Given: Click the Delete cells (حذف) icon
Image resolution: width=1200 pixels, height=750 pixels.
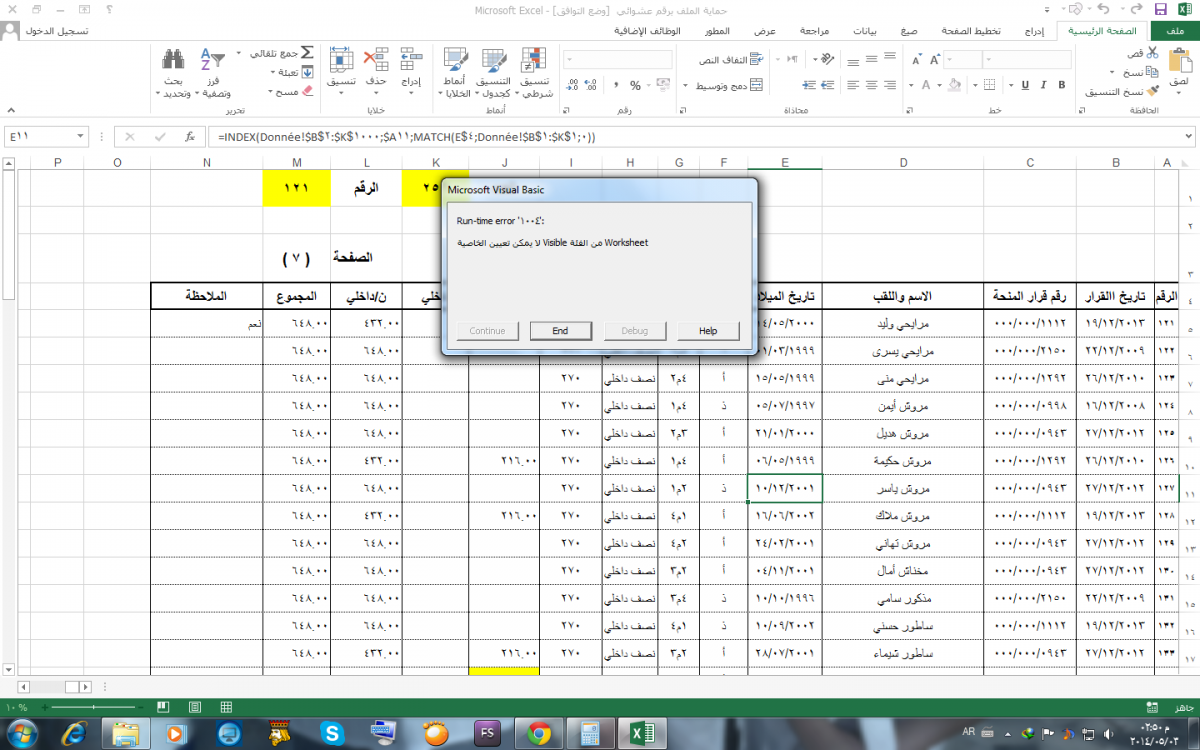Looking at the screenshot, I should click(376, 58).
